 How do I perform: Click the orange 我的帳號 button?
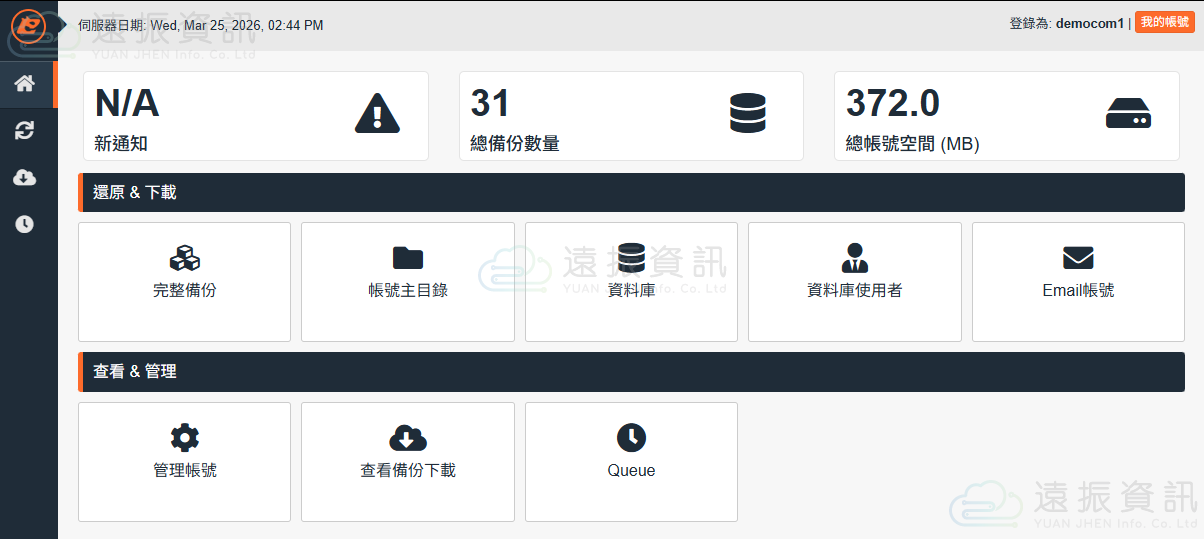point(1164,22)
